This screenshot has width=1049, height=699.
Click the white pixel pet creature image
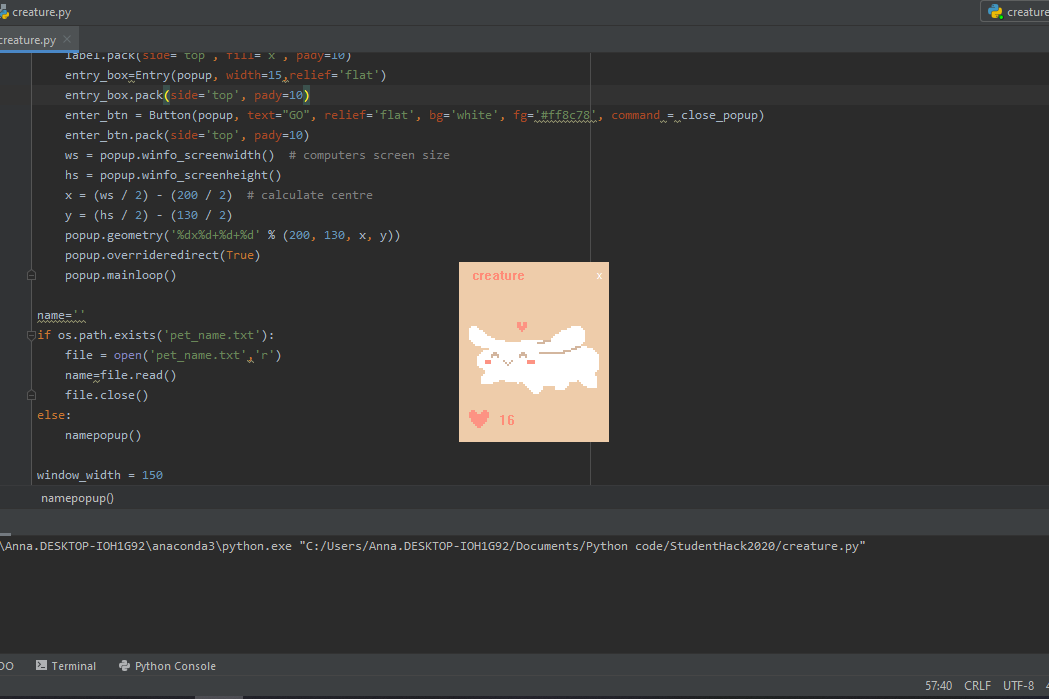tap(534, 359)
